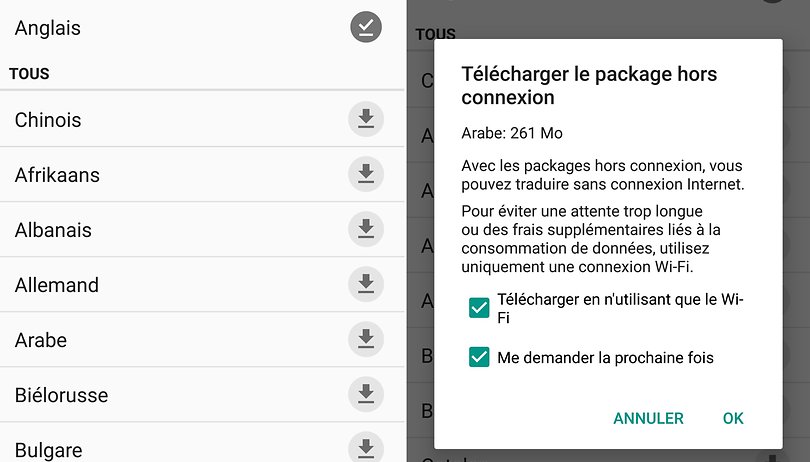Select Biélorusse in the language list
This screenshot has height=462, width=810.
point(202,395)
